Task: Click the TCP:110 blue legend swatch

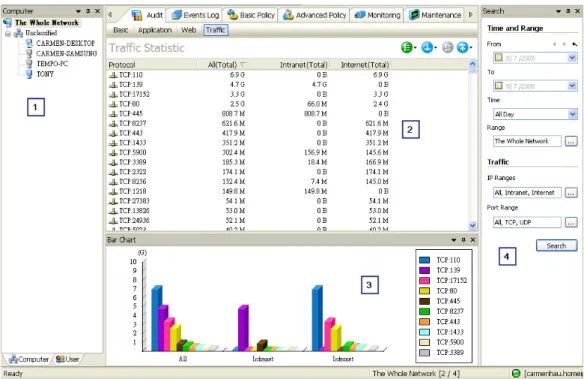Action: tap(424, 260)
